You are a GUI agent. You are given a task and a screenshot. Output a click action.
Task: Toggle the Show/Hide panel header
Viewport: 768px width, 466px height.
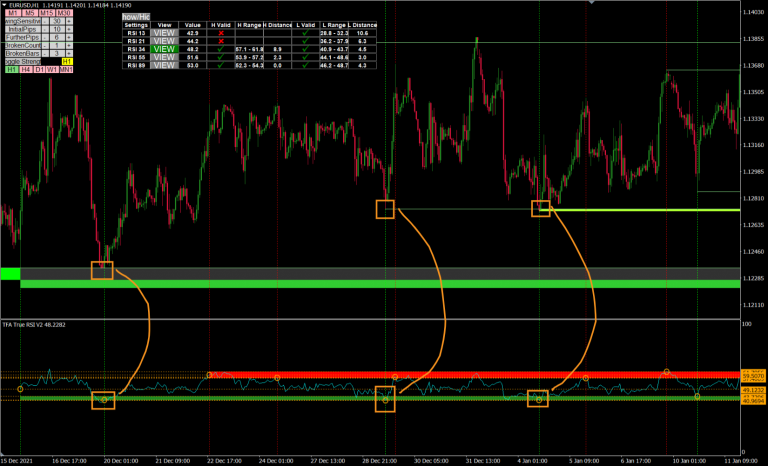[x=137, y=17]
